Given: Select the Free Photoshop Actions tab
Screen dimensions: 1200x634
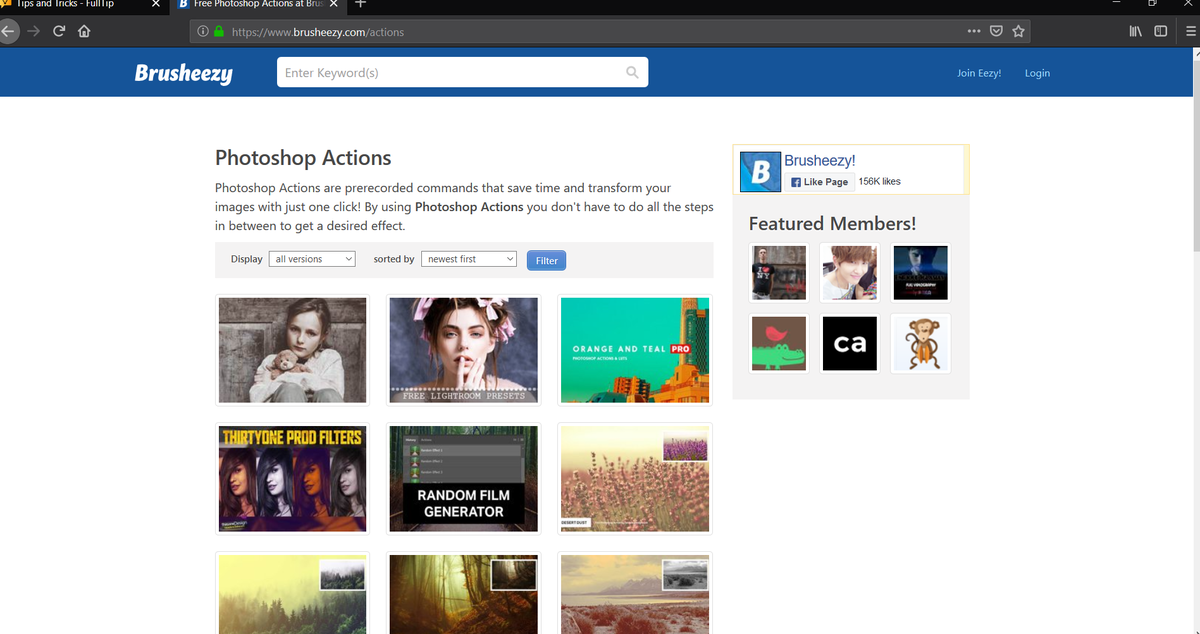Looking at the screenshot, I should coord(257,5).
